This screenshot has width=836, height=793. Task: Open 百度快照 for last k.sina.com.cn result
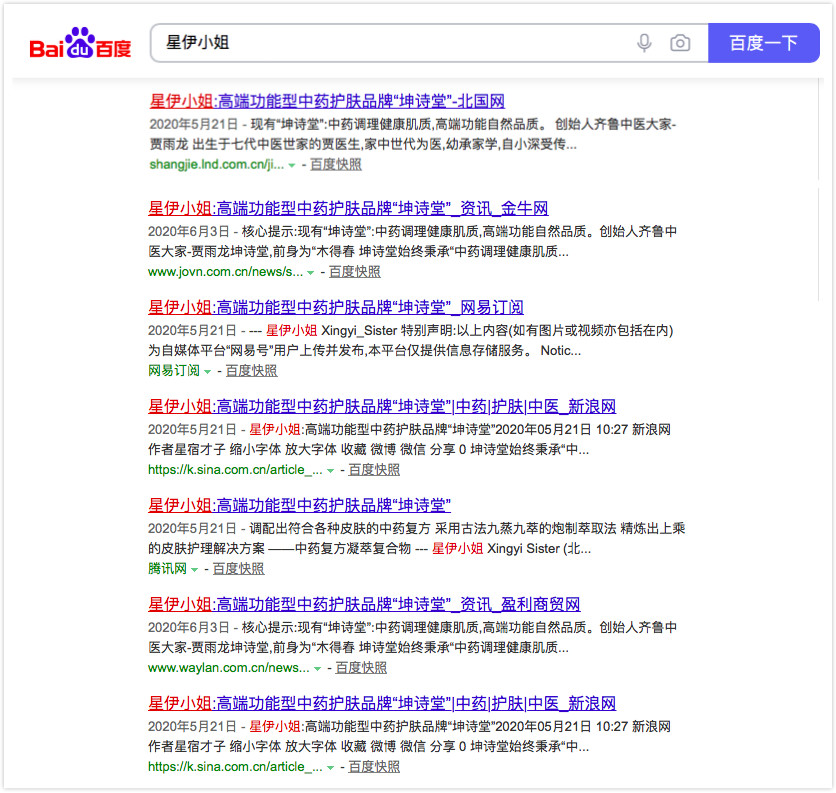click(x=374, y=767)
